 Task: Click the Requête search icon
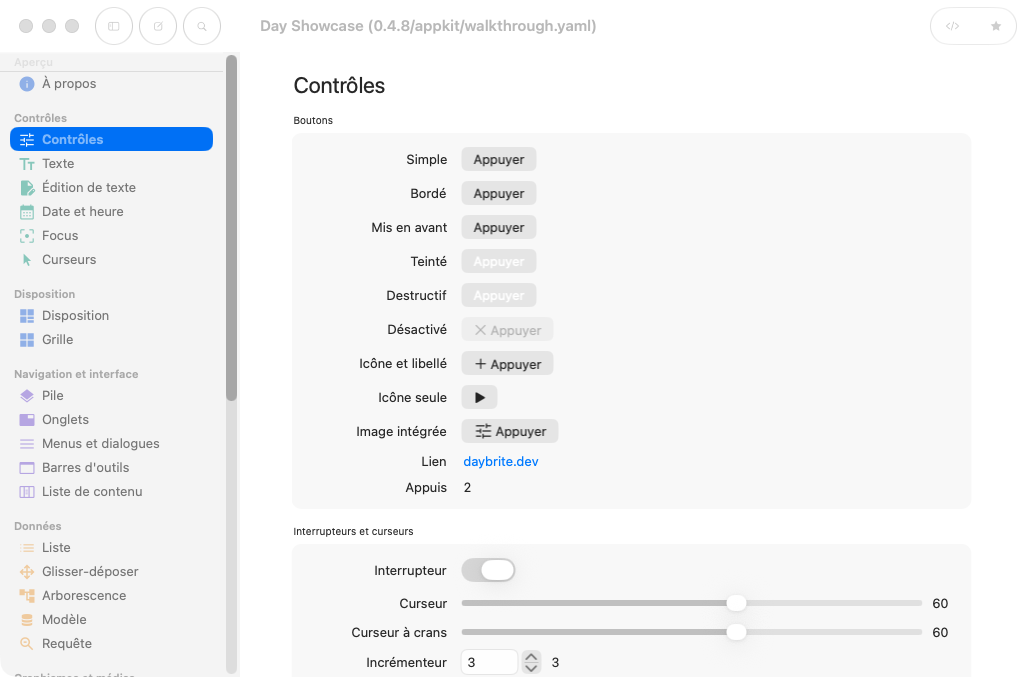tap(27, 644)
